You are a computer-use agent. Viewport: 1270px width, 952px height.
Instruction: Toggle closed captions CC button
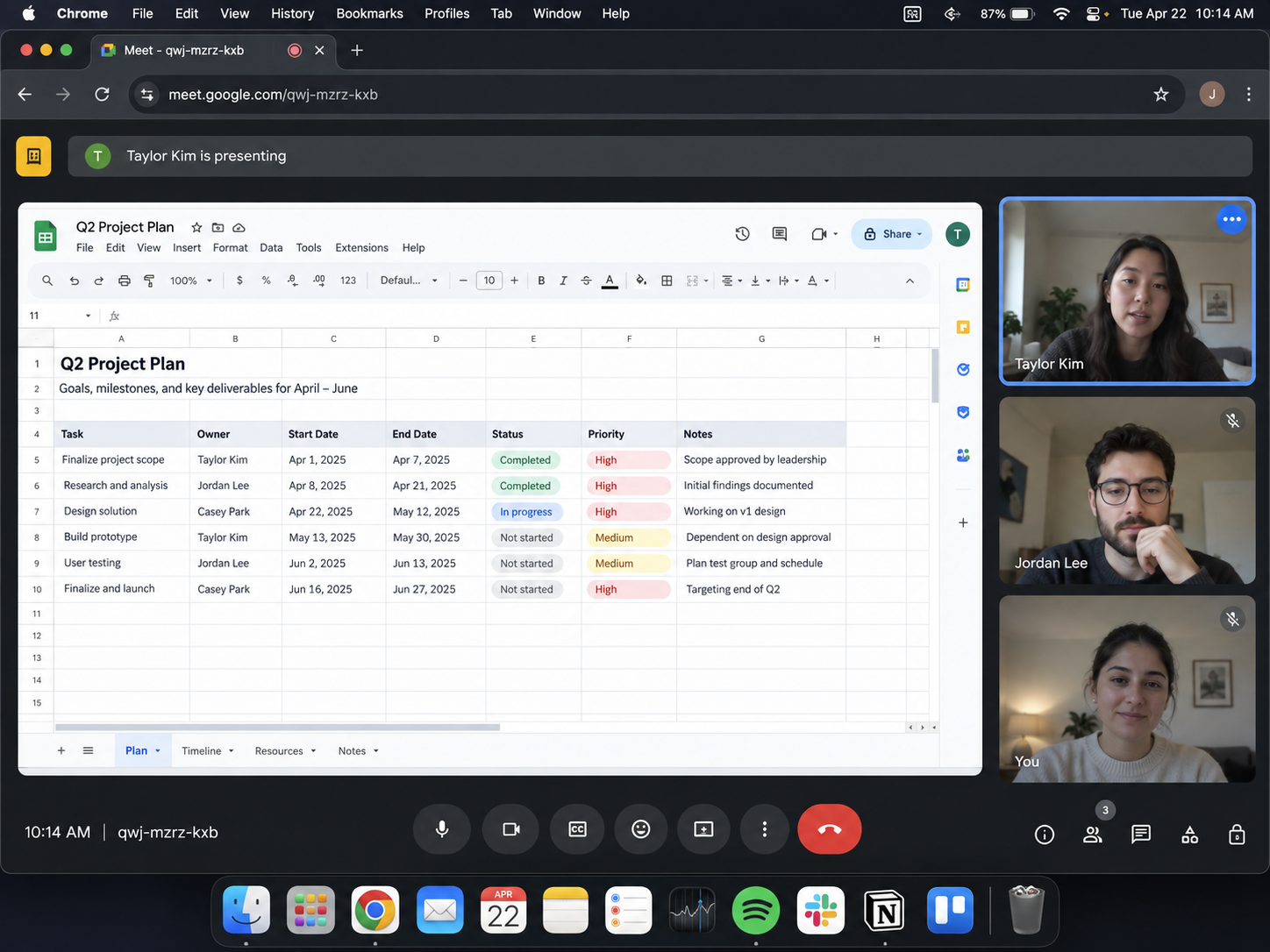point(577,829)
